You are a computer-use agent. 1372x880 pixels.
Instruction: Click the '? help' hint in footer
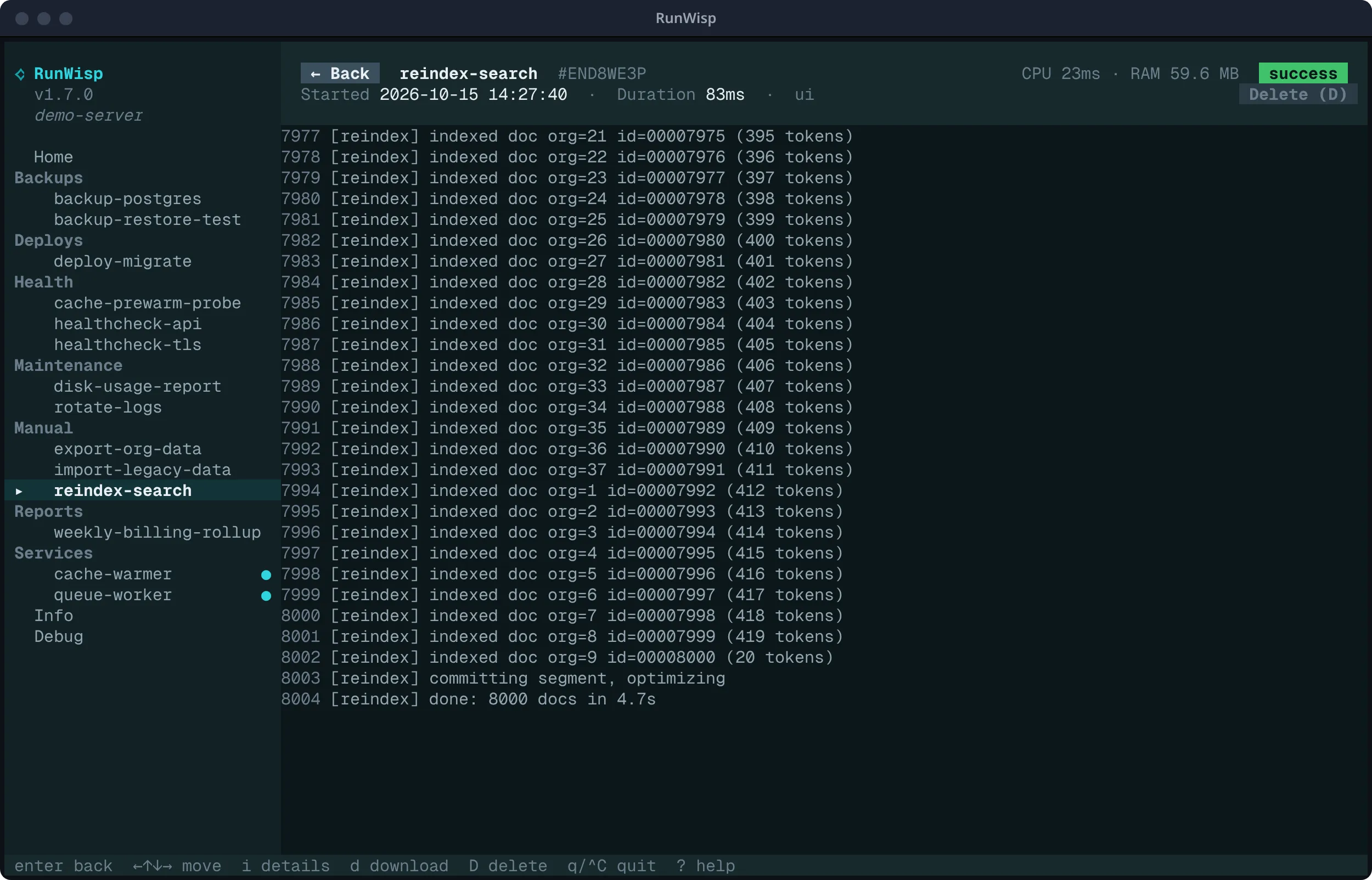[706, 866]
